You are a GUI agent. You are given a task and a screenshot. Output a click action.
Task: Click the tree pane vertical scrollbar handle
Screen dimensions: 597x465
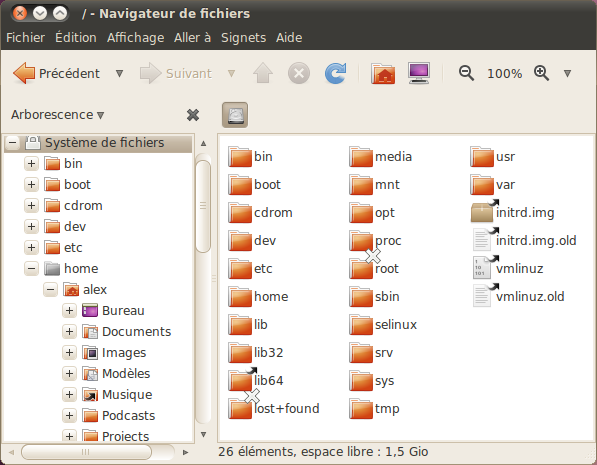[203, 206]
